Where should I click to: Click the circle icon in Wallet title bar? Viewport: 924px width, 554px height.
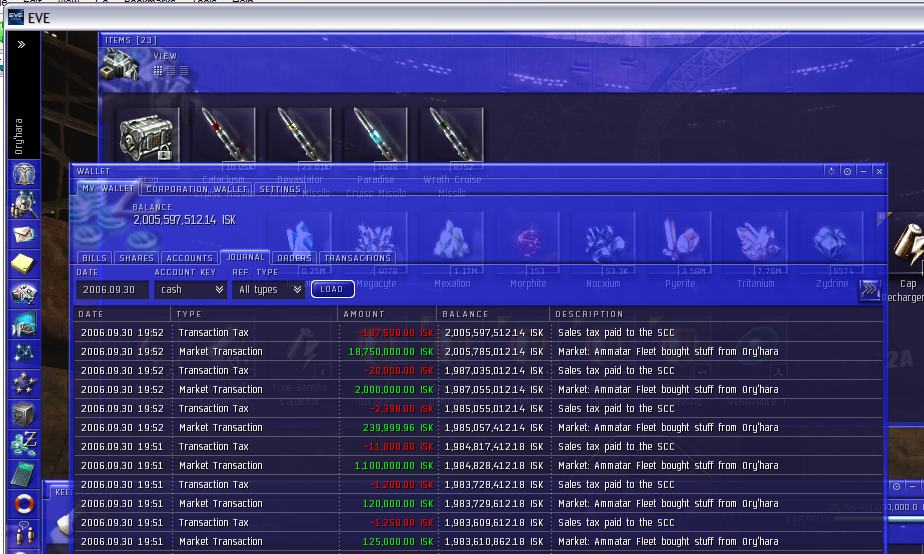pyautogui.click(x=847, y=172)
